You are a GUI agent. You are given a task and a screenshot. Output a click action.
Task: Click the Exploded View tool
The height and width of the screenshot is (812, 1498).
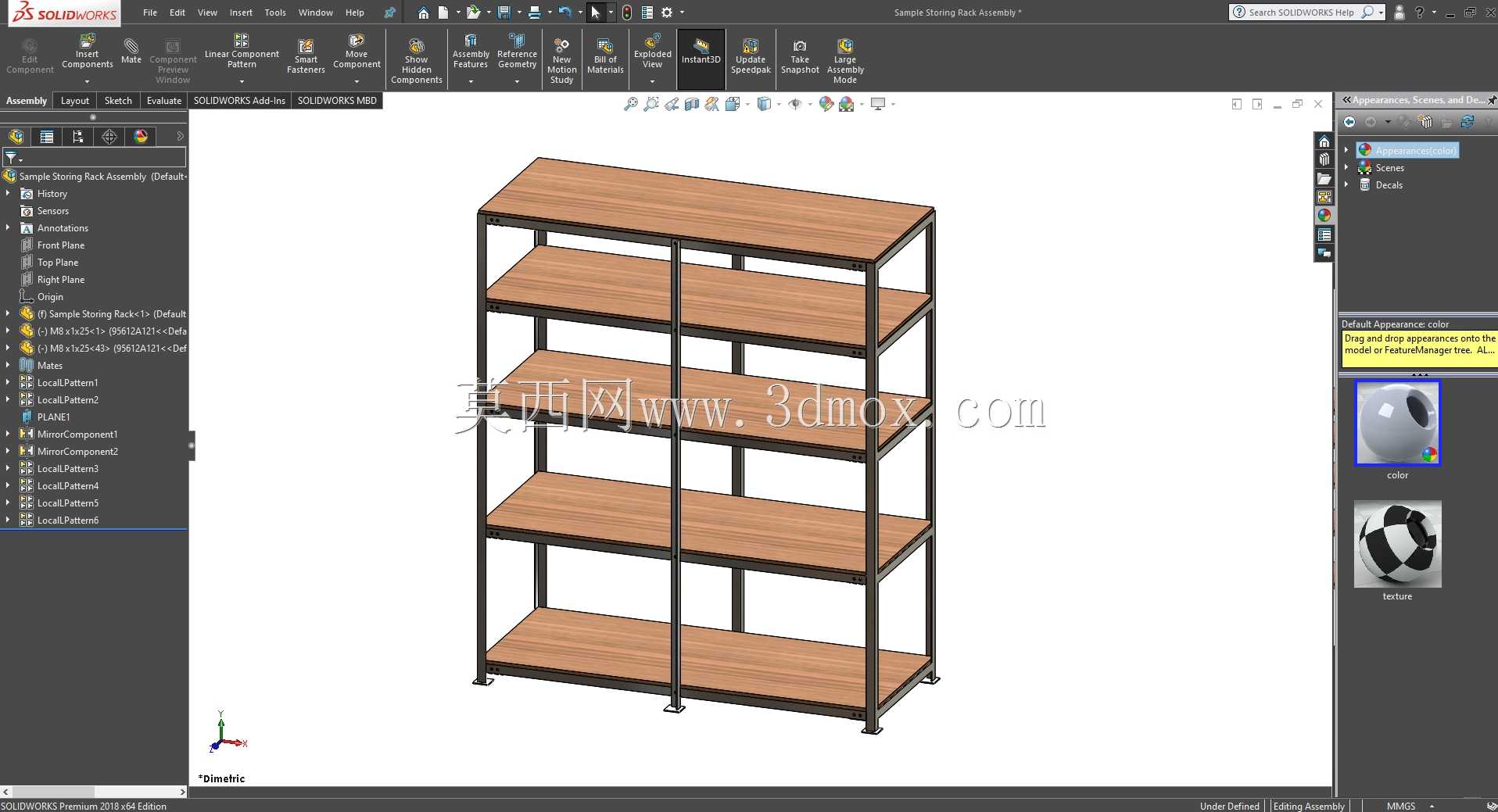point(653,52)
